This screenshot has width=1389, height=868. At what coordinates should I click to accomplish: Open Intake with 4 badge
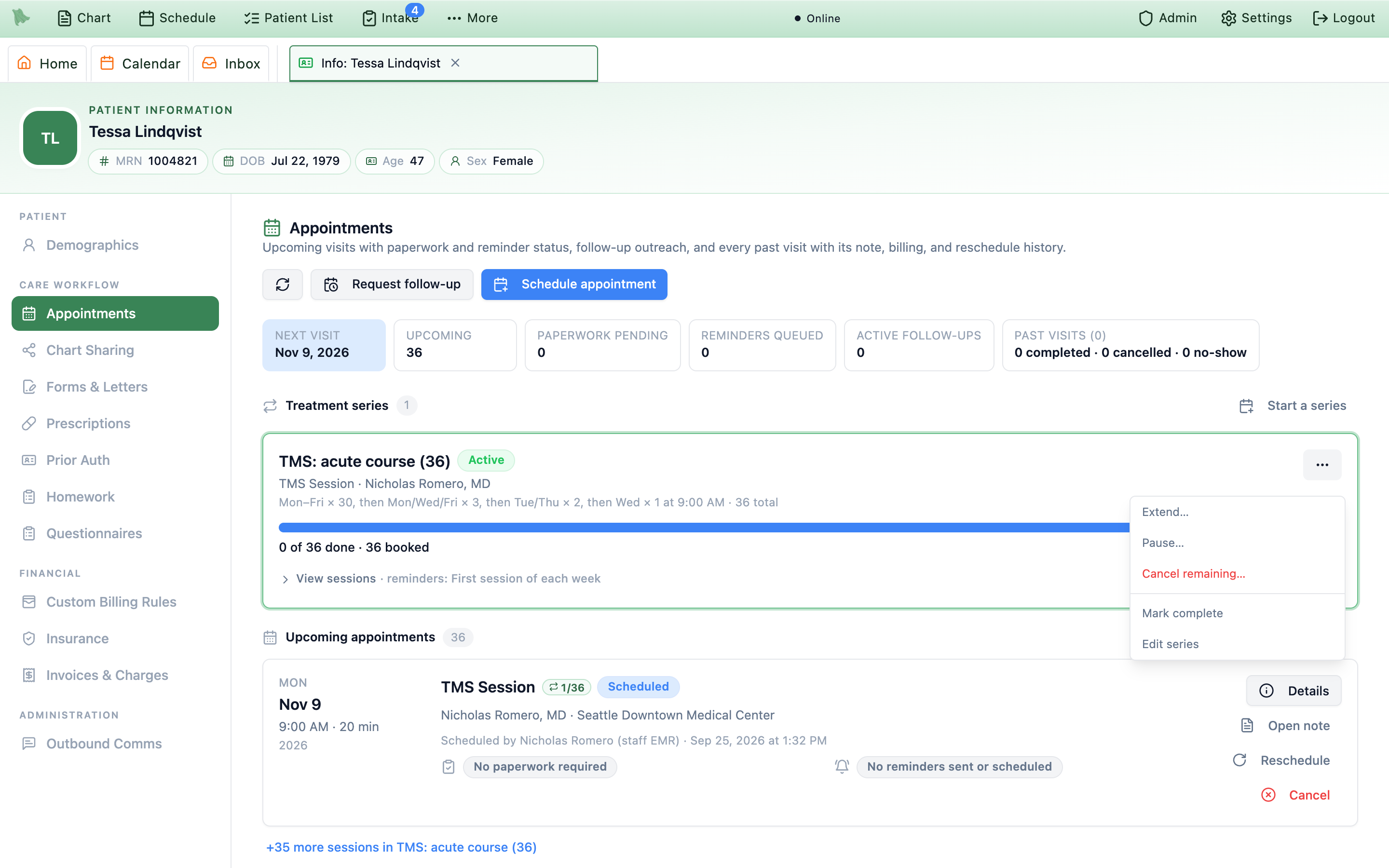tap(392, 18)
